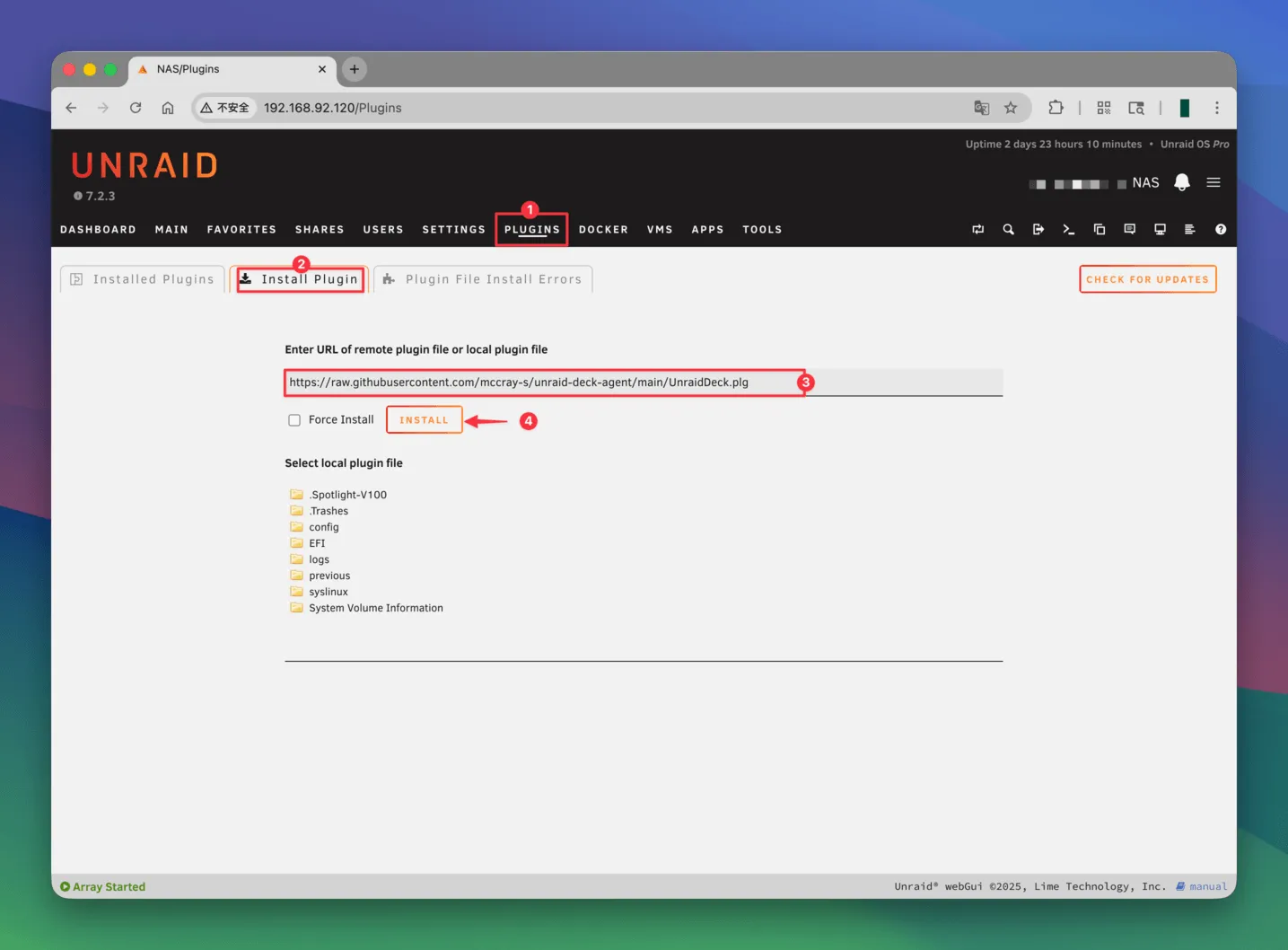Screen dimensions: 1288x950
Task: Click the NAS server name in header
Action: (x=1145, y=182)
